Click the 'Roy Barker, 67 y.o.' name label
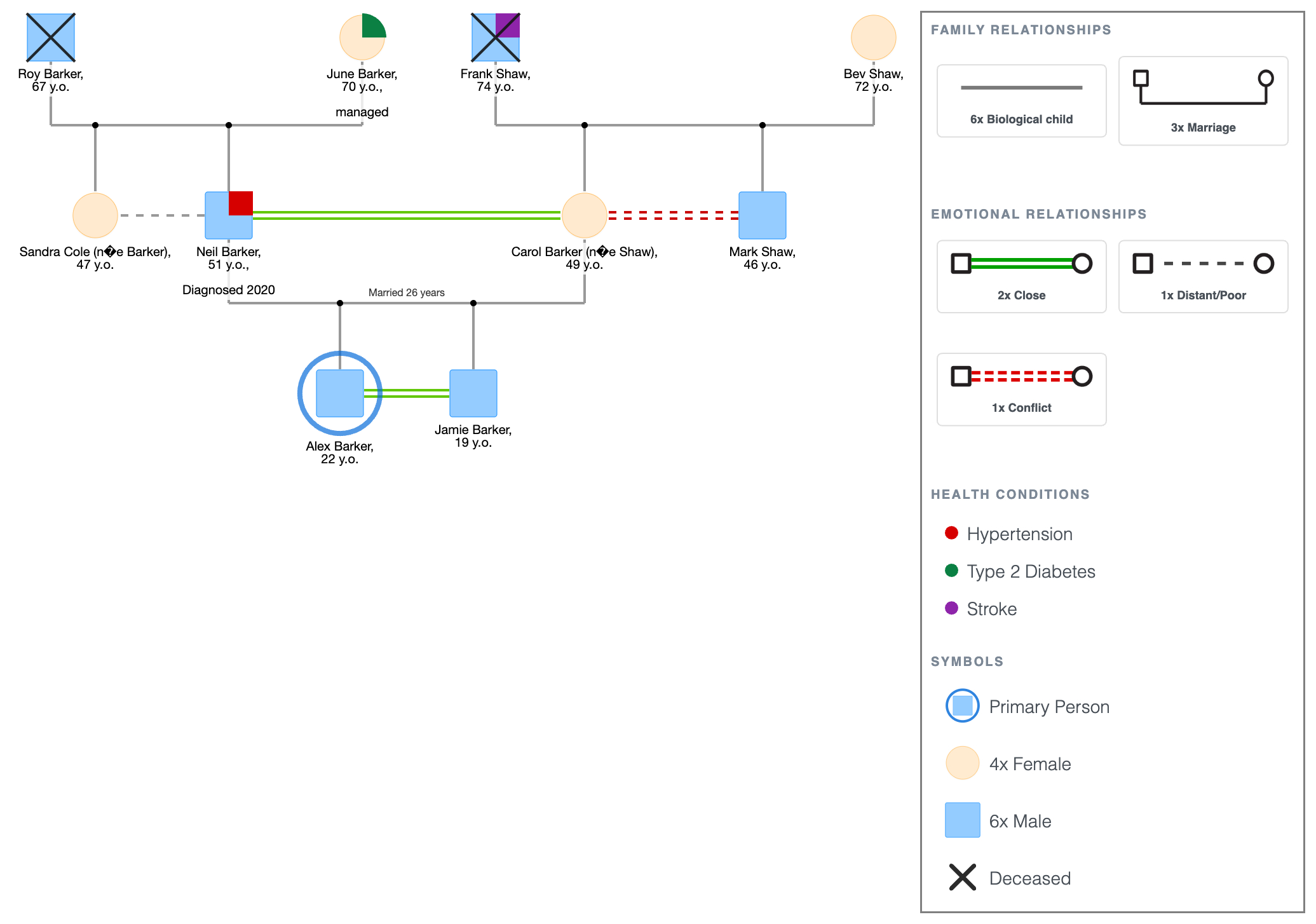 (x=51, y=80)
